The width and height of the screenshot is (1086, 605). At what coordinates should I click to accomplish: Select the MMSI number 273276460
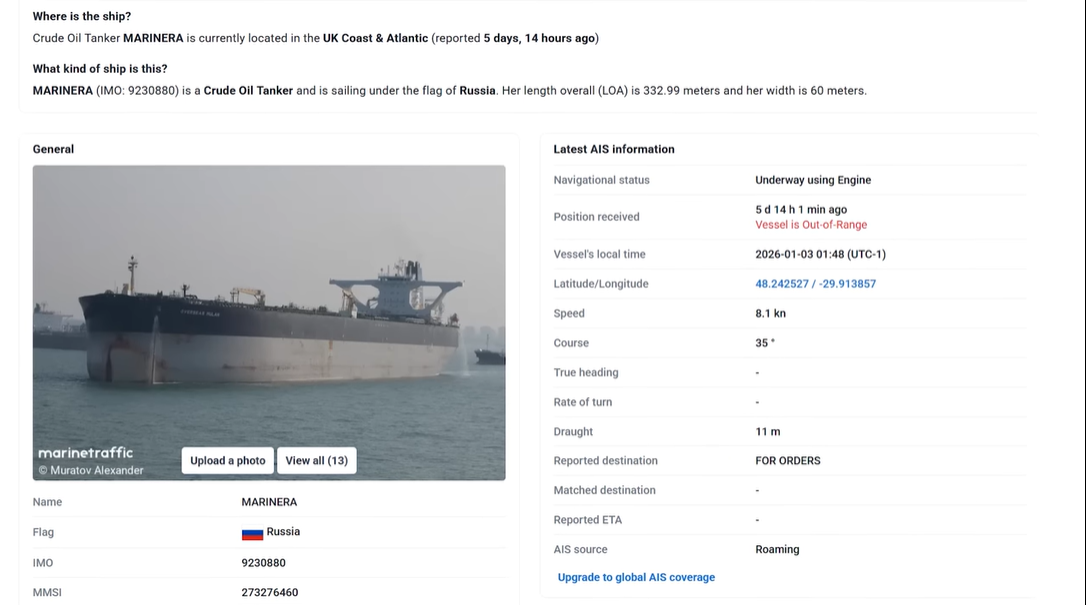[269, 593]
